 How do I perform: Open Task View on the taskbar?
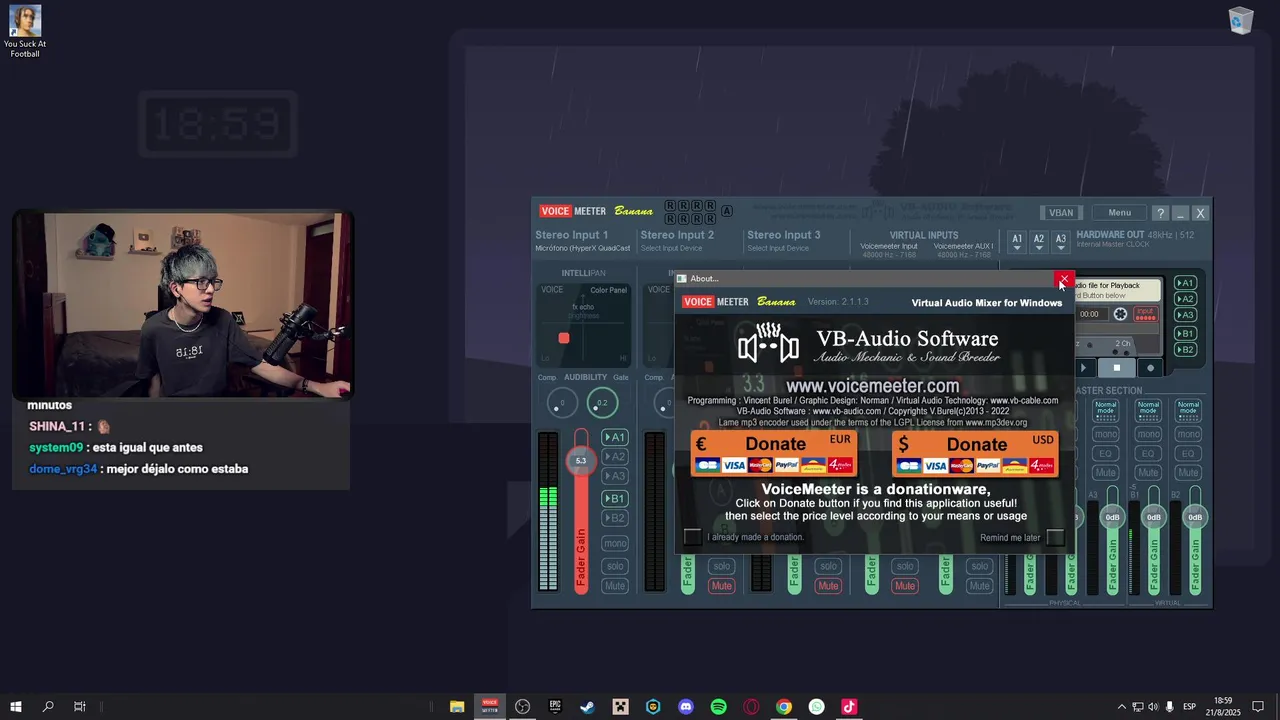tap(80, 707)
